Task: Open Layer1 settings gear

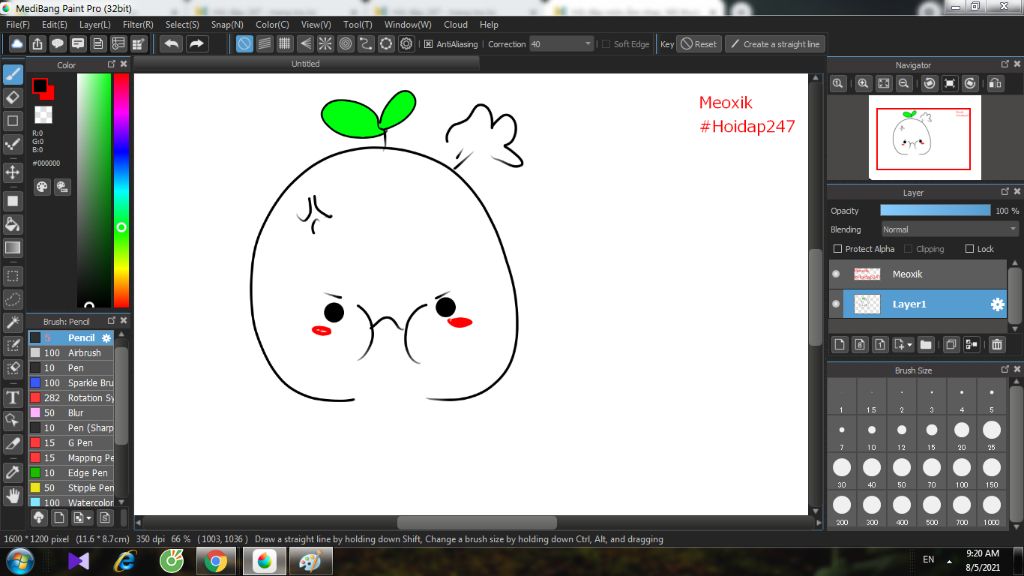Action: coord(997,304)
